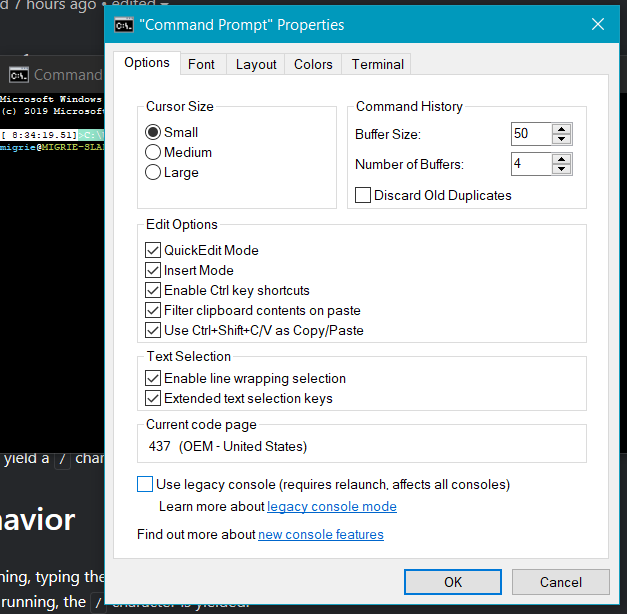Toggle Enable line wrapping selection

tap(153, 378)
